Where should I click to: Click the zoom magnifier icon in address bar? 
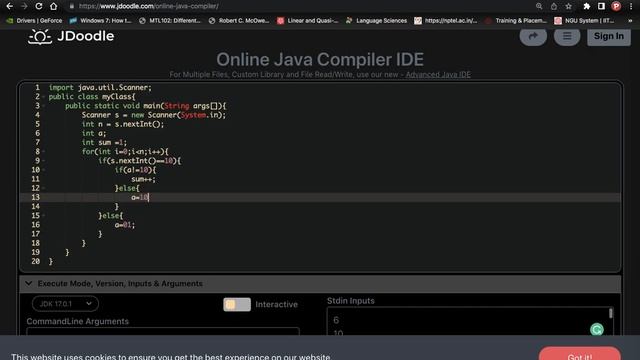point(539,6)
